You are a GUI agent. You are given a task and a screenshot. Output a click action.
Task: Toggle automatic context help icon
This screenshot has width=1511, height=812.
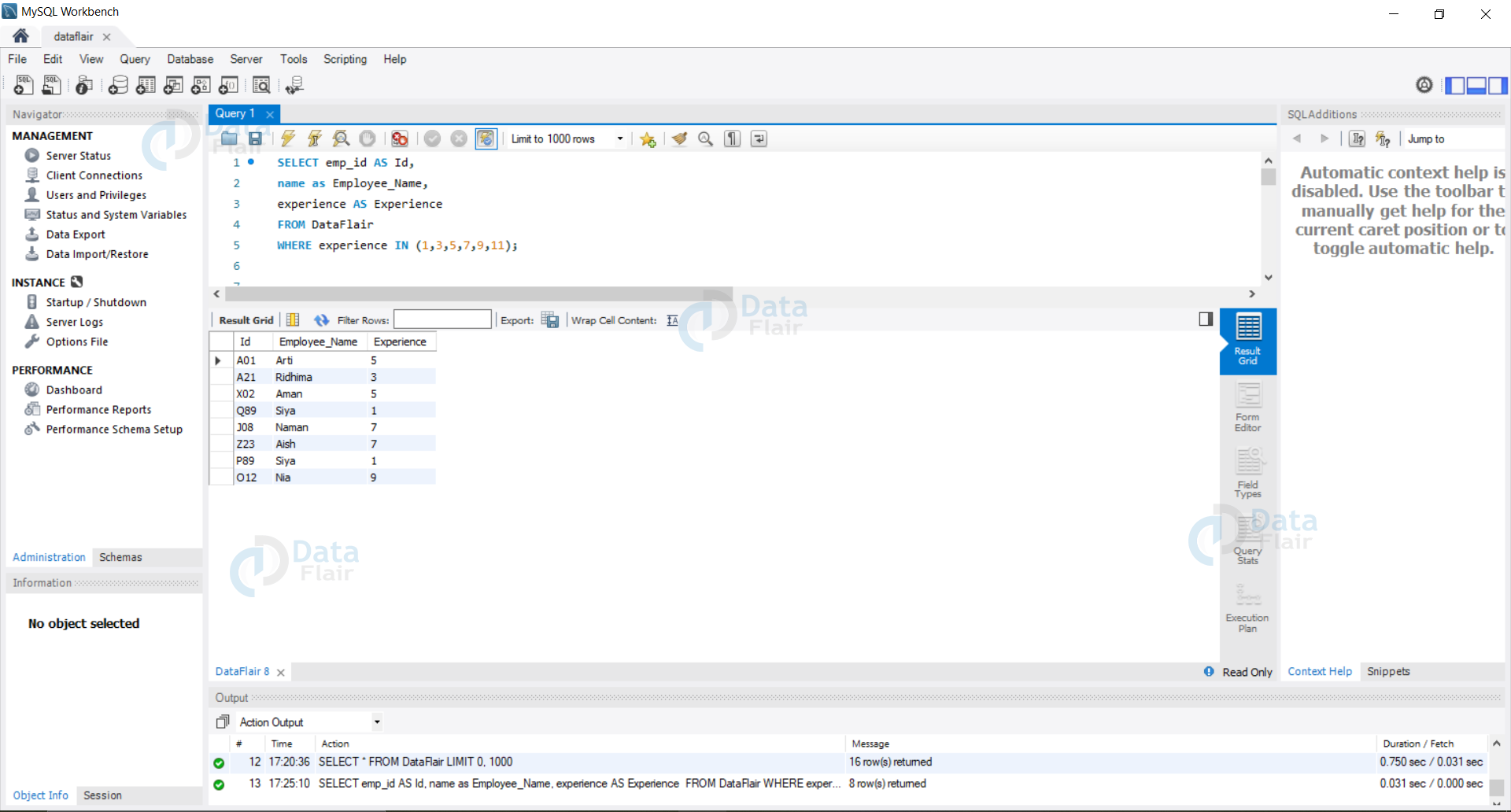point(1383,139)
